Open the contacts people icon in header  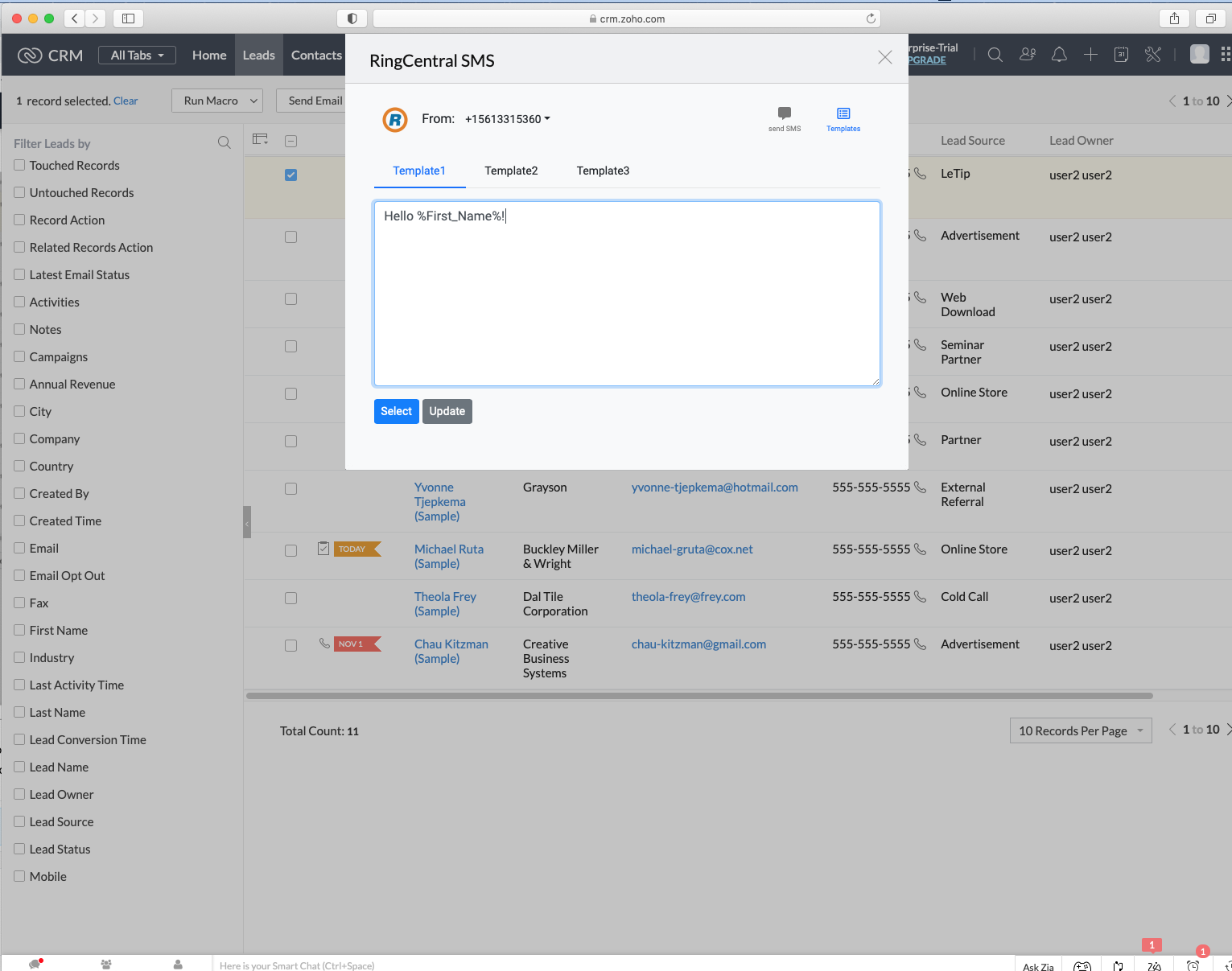pos(1028,55)
